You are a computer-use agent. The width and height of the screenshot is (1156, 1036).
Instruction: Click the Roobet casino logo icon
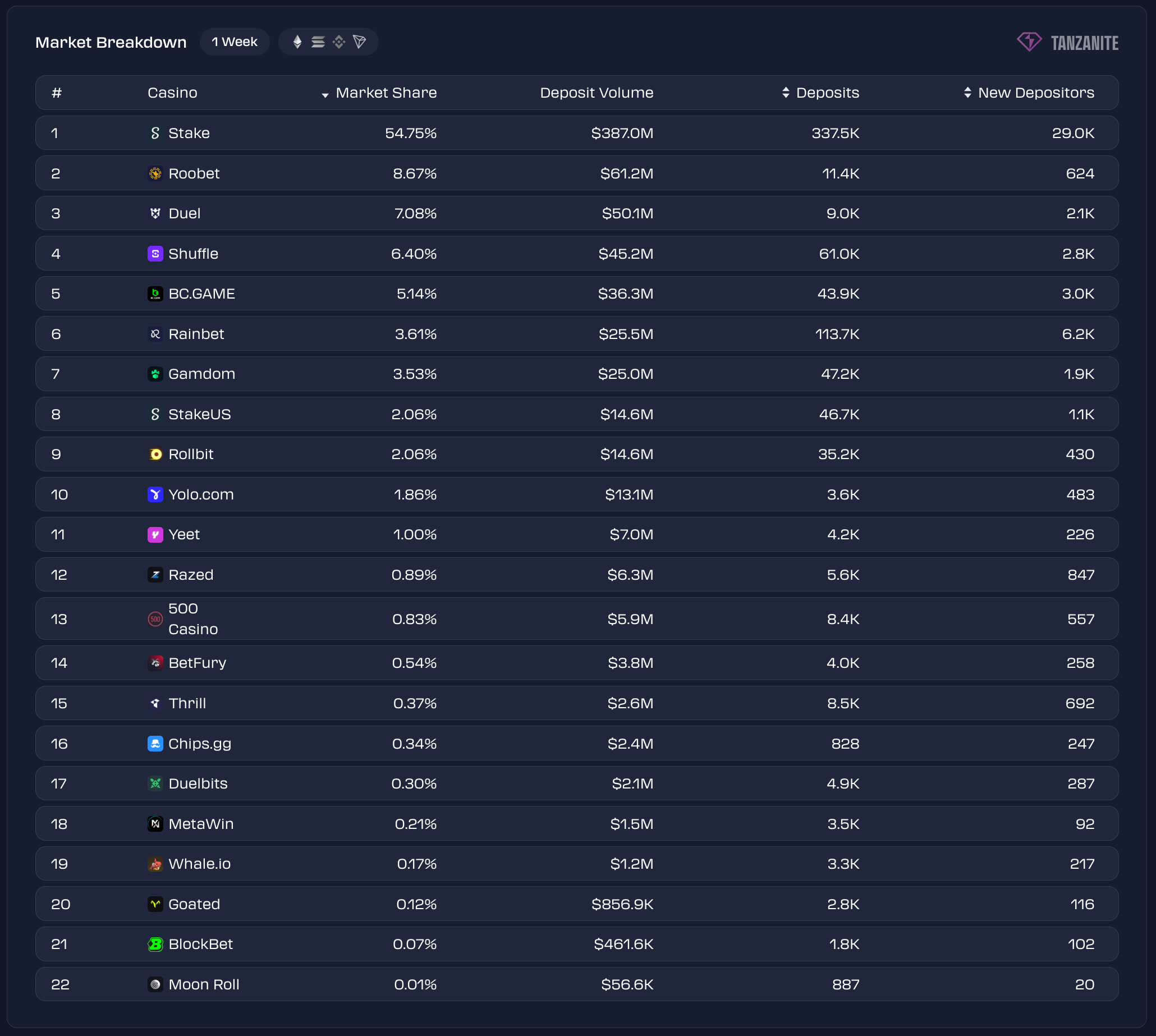pyautogui.click(x=155, y=173)
